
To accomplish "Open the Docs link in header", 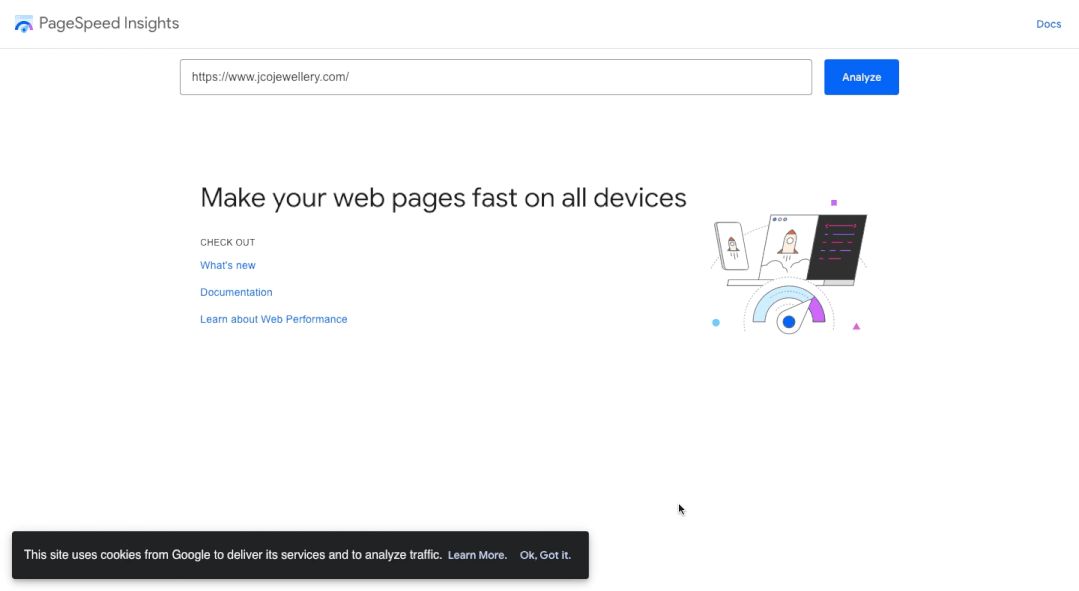I will point(1048,24).
